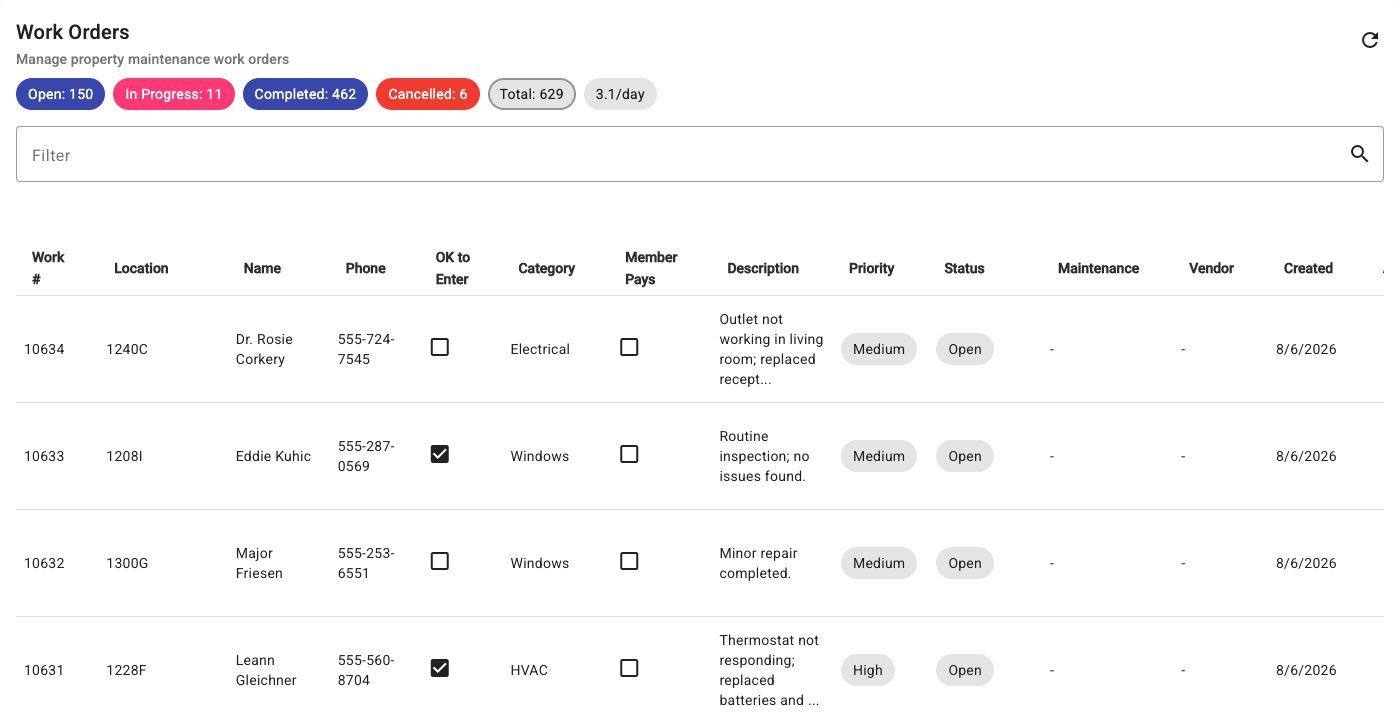
Task: Click the Electrical category cell
Action: tap(540, 349)
